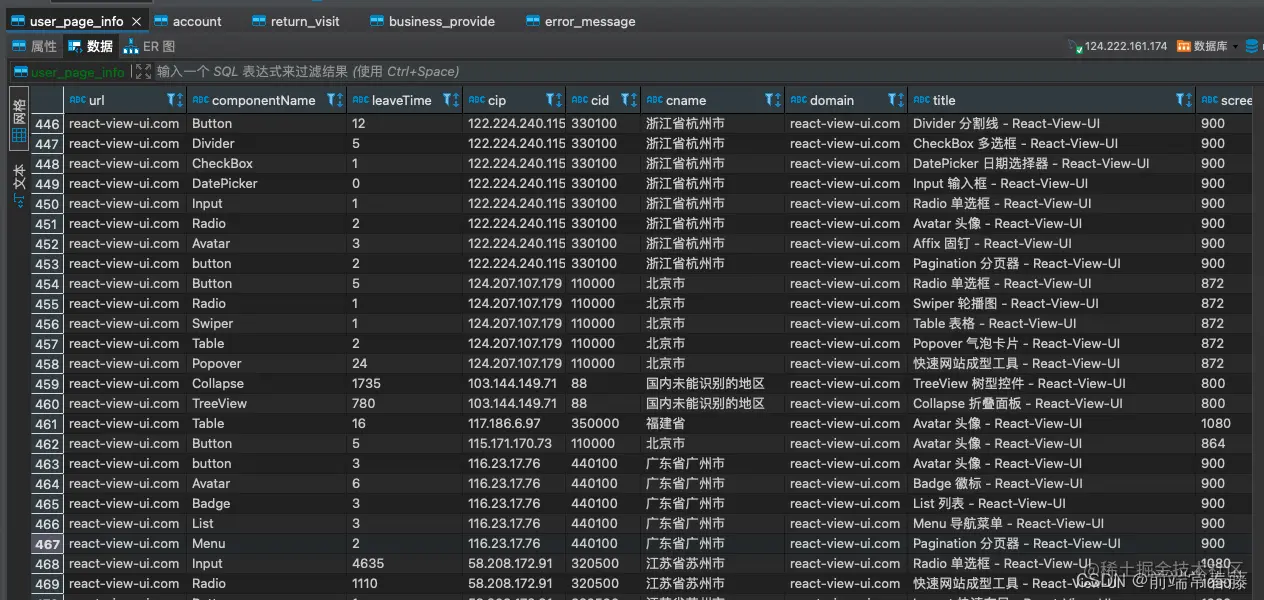Click the componentName cell 'Badge'

267,503
